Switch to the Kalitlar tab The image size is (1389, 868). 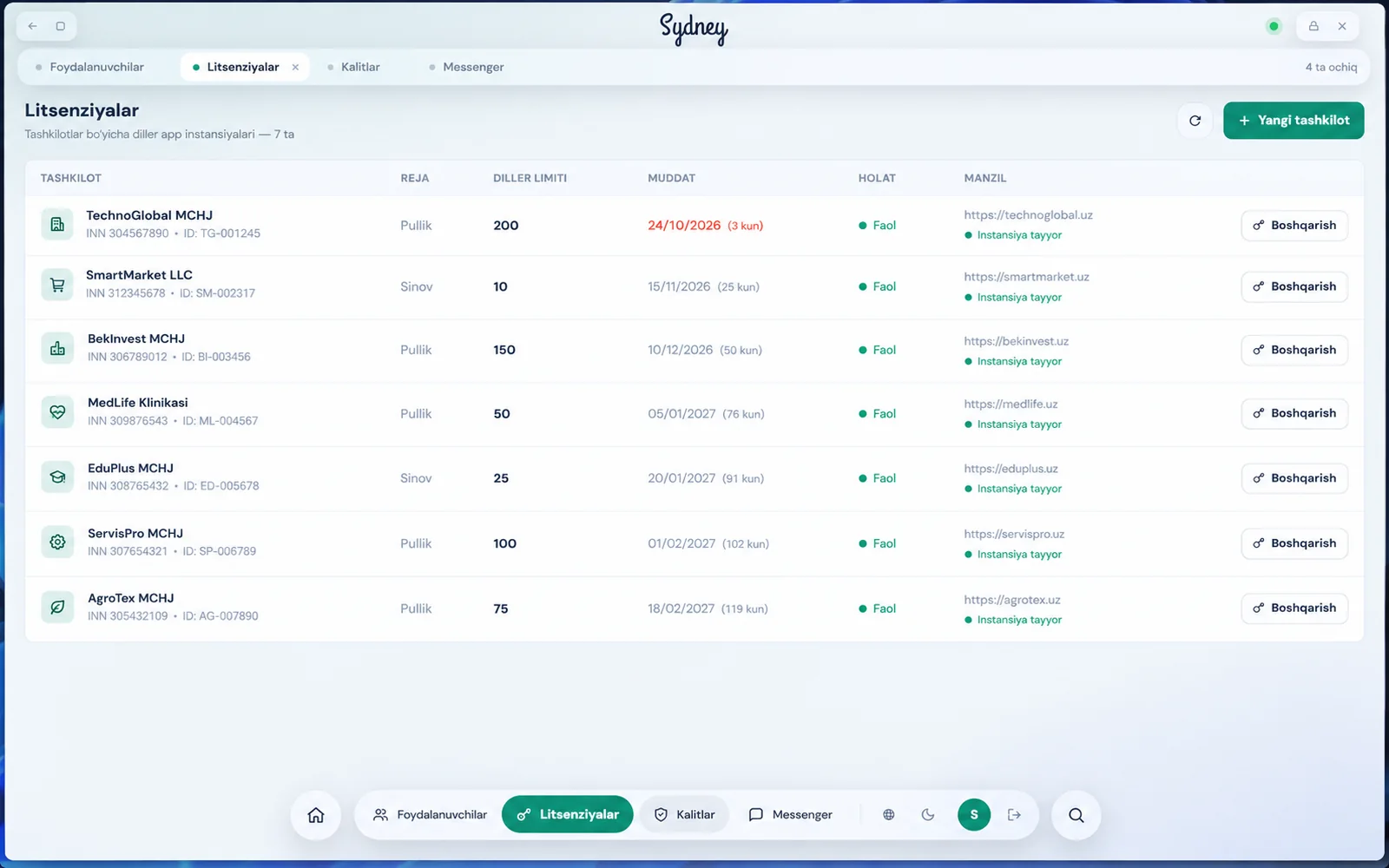pyautogui.click(x=353, y=67)
